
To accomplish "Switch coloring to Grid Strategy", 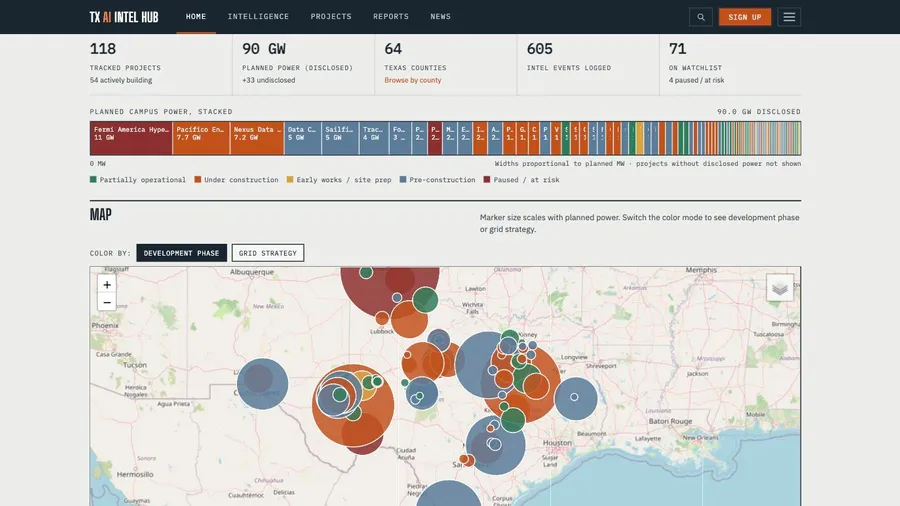I will coord(268,253).
